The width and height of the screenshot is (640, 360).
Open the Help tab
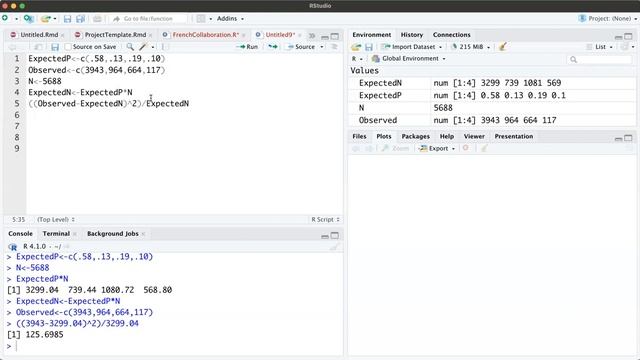pos(447,136)
